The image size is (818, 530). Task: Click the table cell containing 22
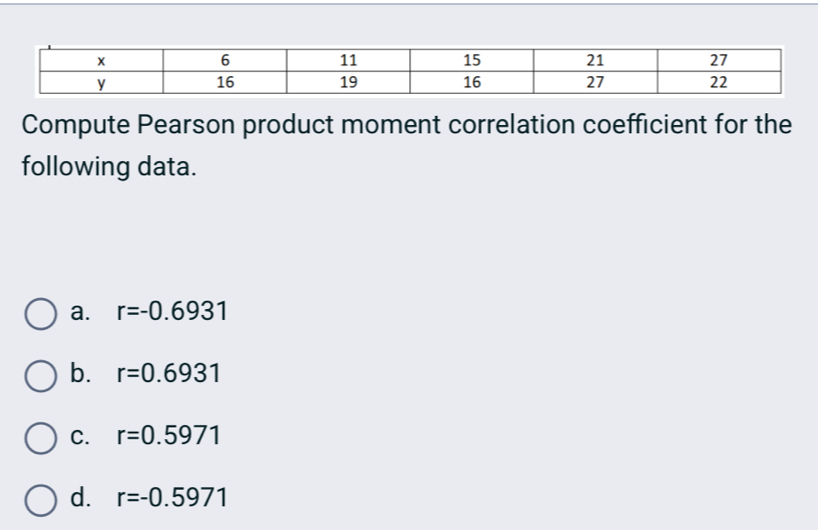tap(719, 82)
